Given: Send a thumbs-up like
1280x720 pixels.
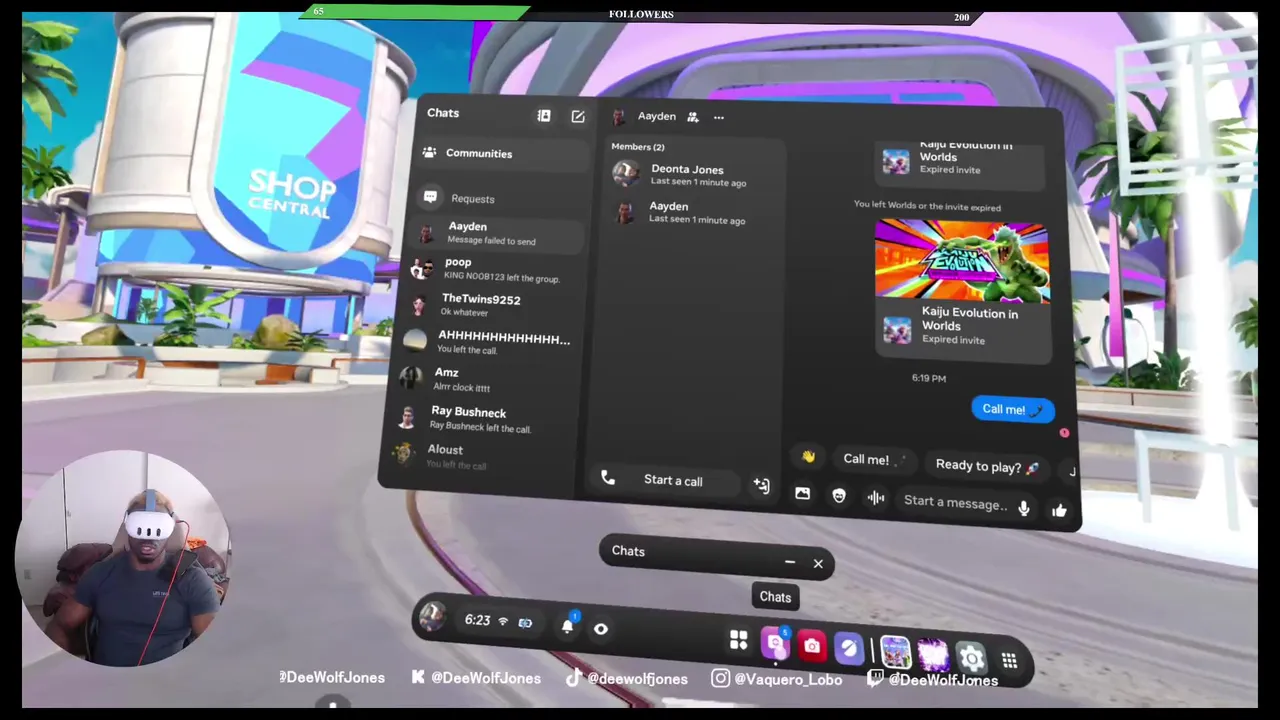Looking at the screenshot, I should click(1059, 511).
